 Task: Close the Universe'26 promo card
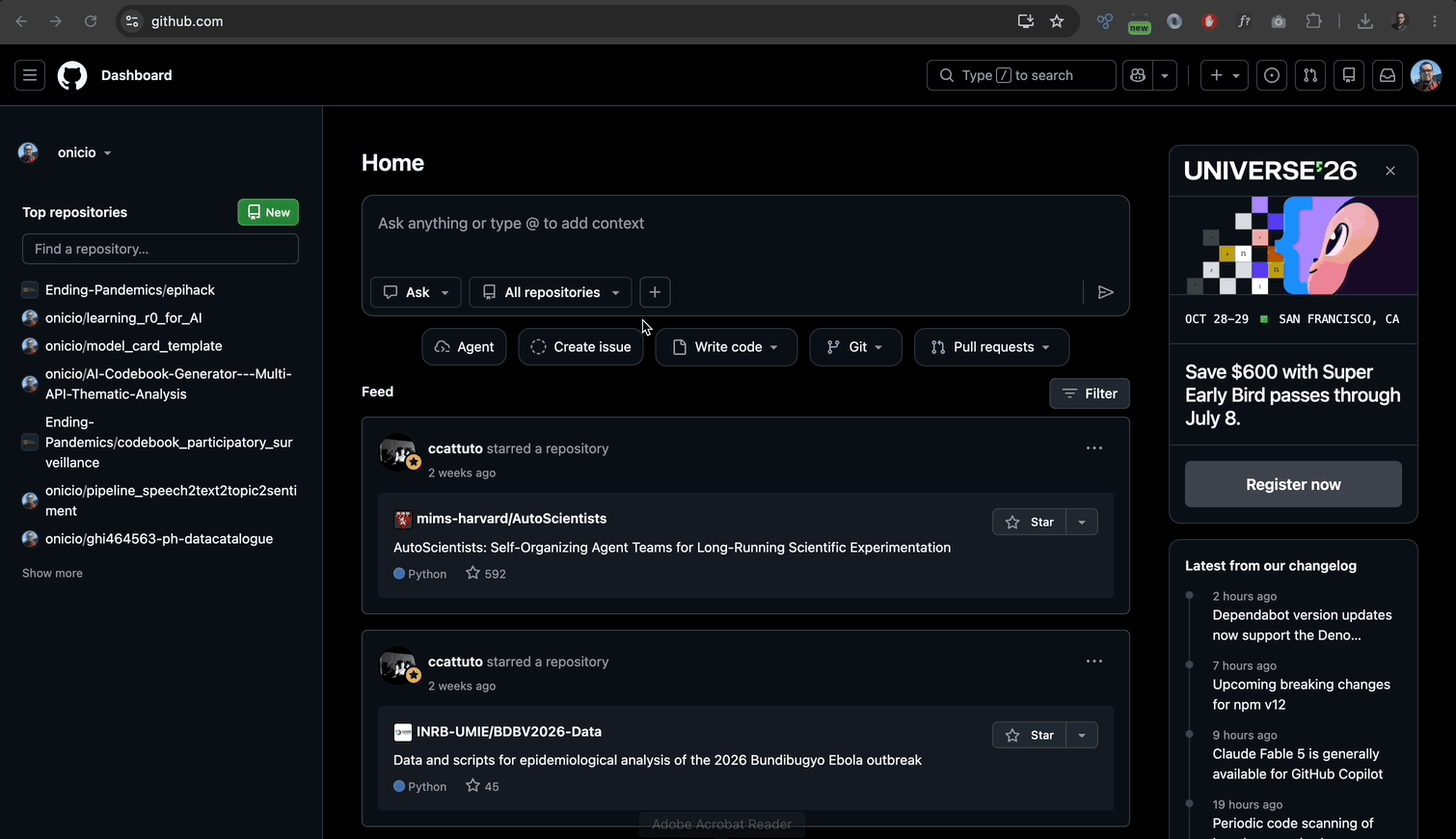pos(1390,171)
